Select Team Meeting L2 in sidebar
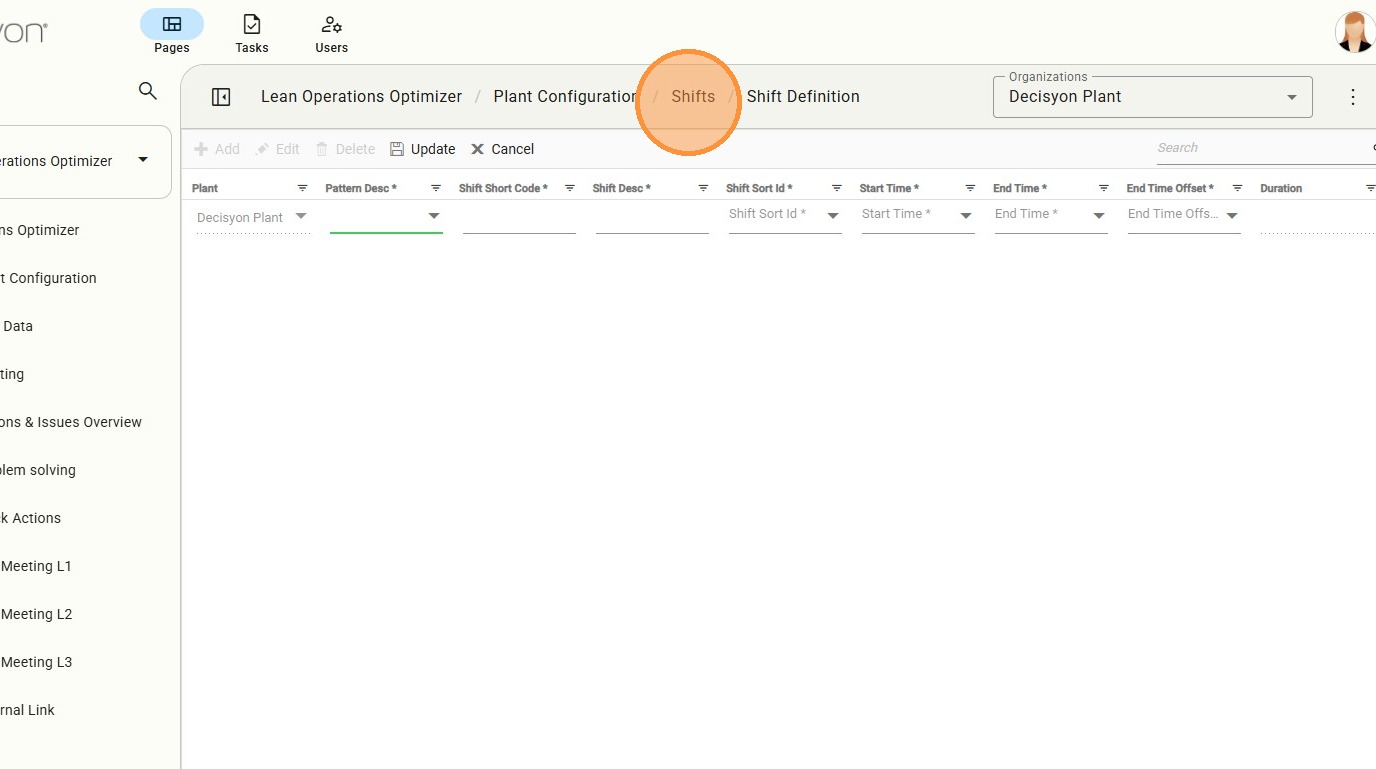Viewport: 1376px width, 769px height. (x=36, y=614)
